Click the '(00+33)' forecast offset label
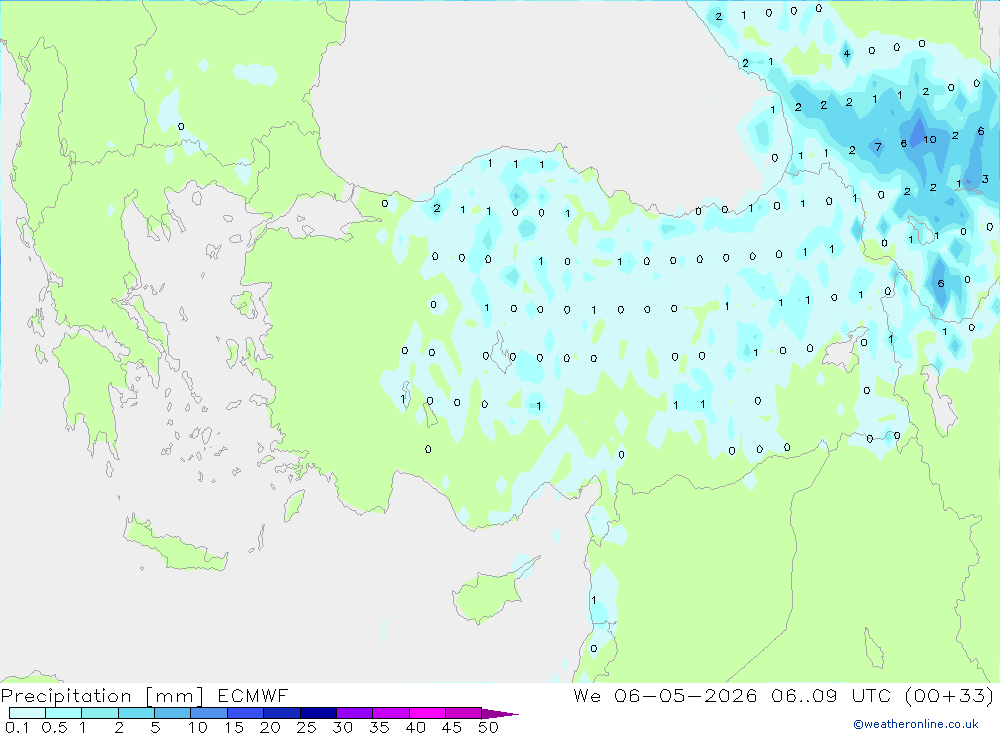 coord(949,695)
